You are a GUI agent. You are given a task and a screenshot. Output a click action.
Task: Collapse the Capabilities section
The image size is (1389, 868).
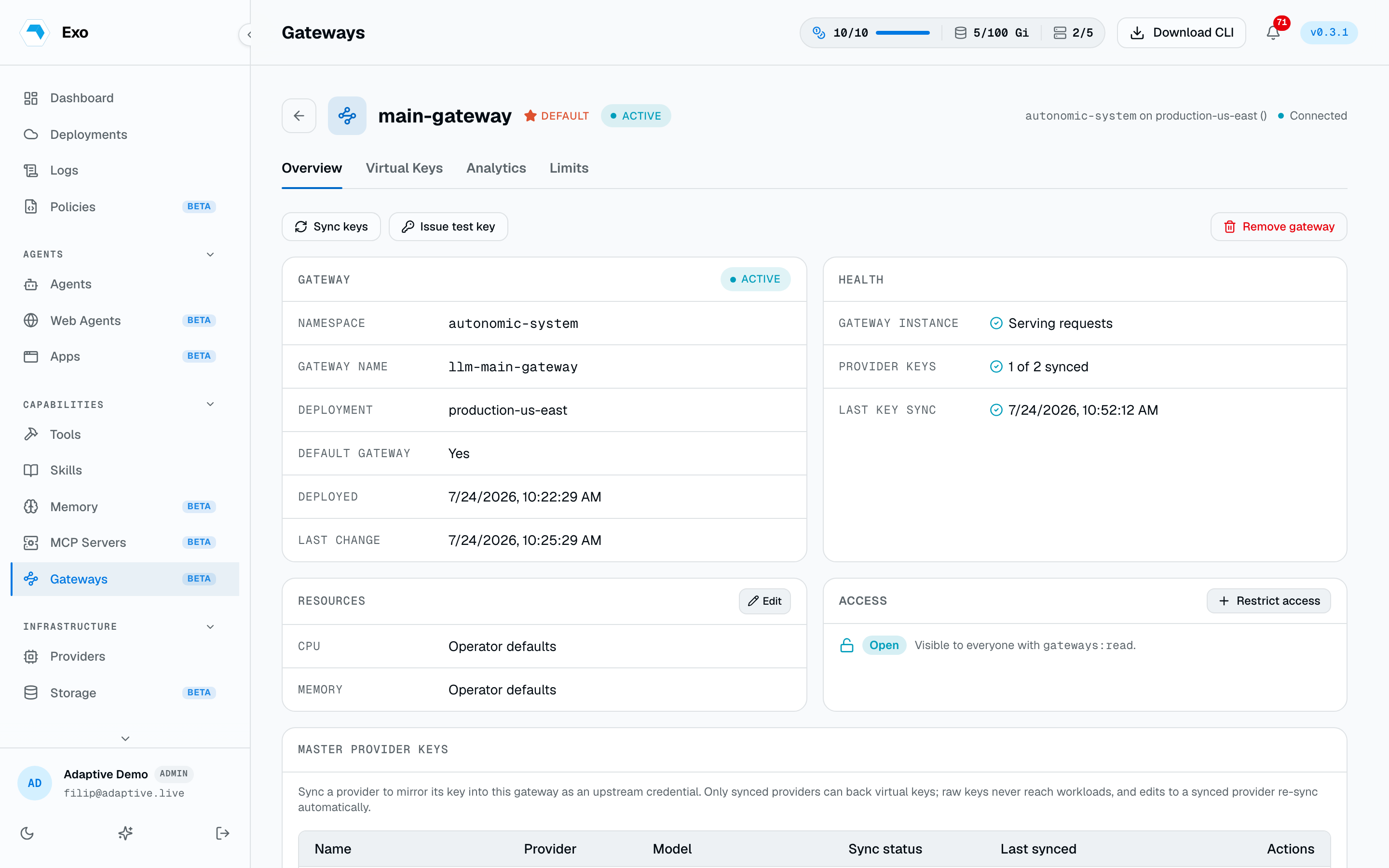tap(210, 404)
